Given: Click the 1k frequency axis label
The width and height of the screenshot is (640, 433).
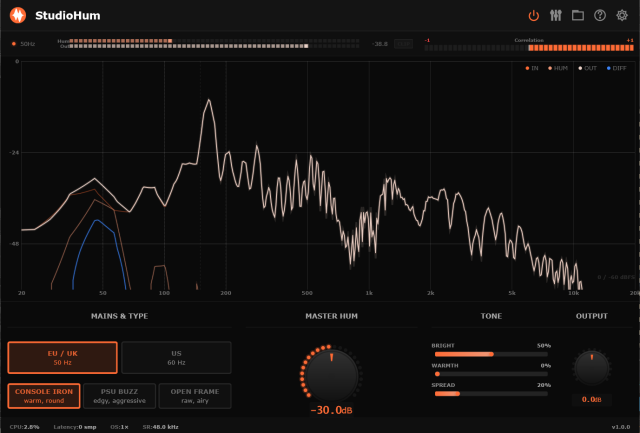Looking at the screenshot, I should click(369, 293).
